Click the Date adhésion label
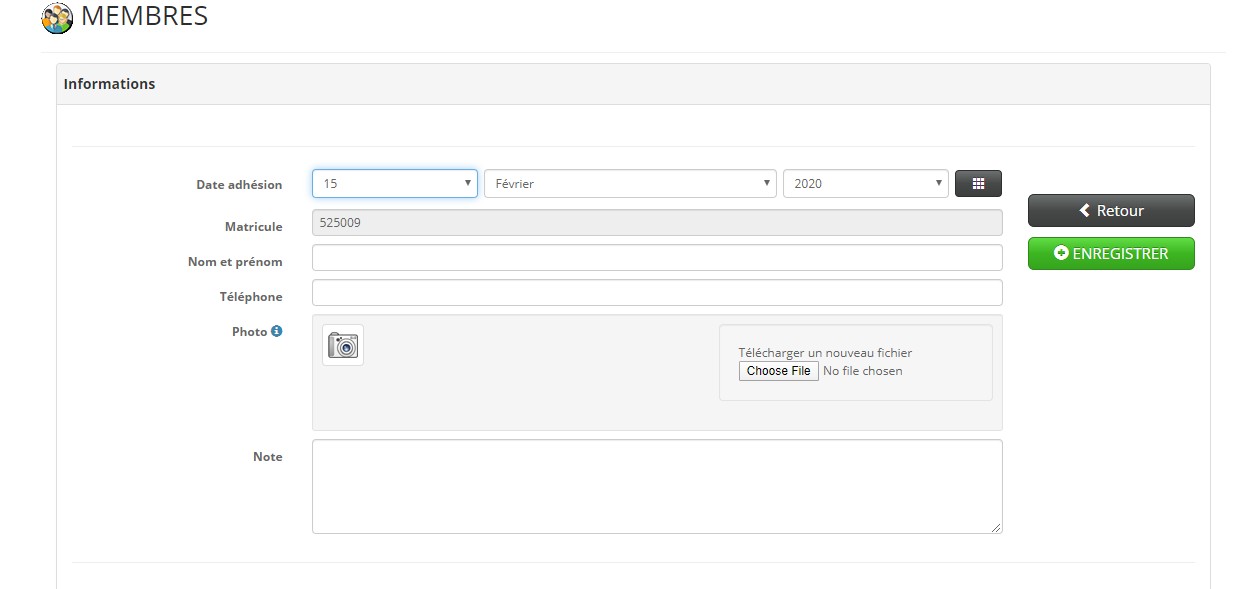1236x589 pixels. point(239,185)
